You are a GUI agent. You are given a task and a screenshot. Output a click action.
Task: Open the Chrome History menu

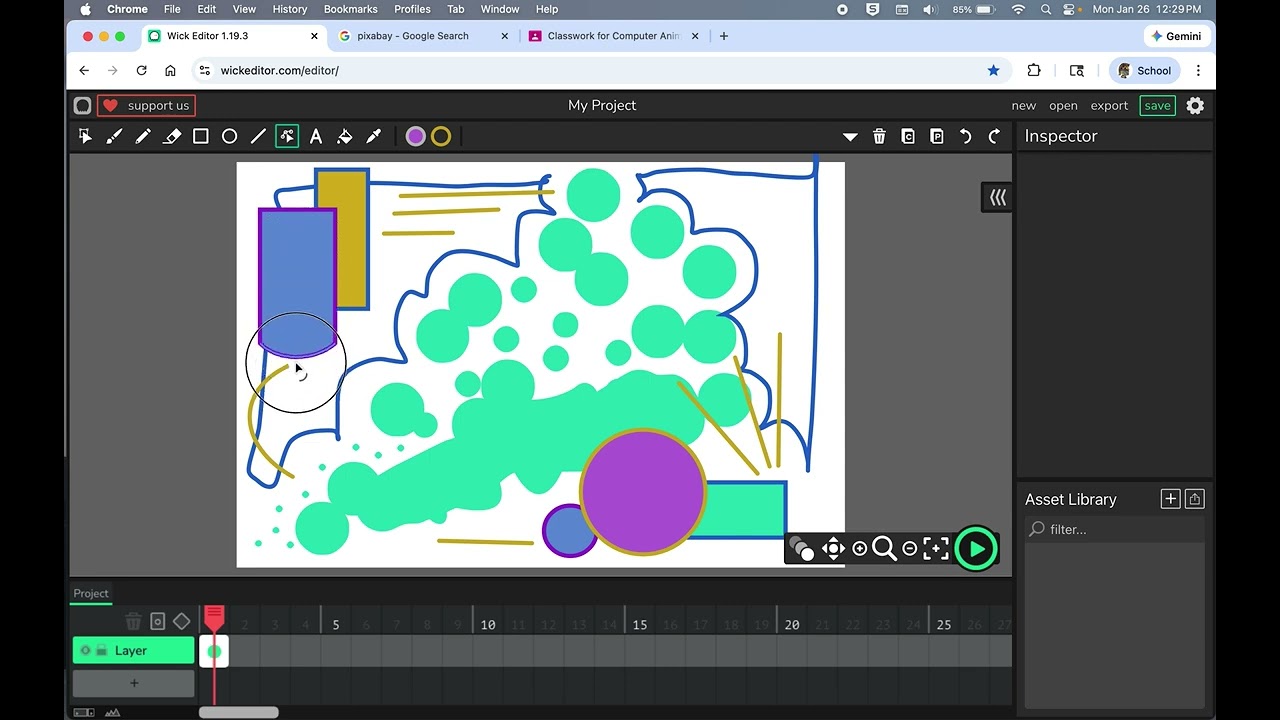(x=290, y=9)
